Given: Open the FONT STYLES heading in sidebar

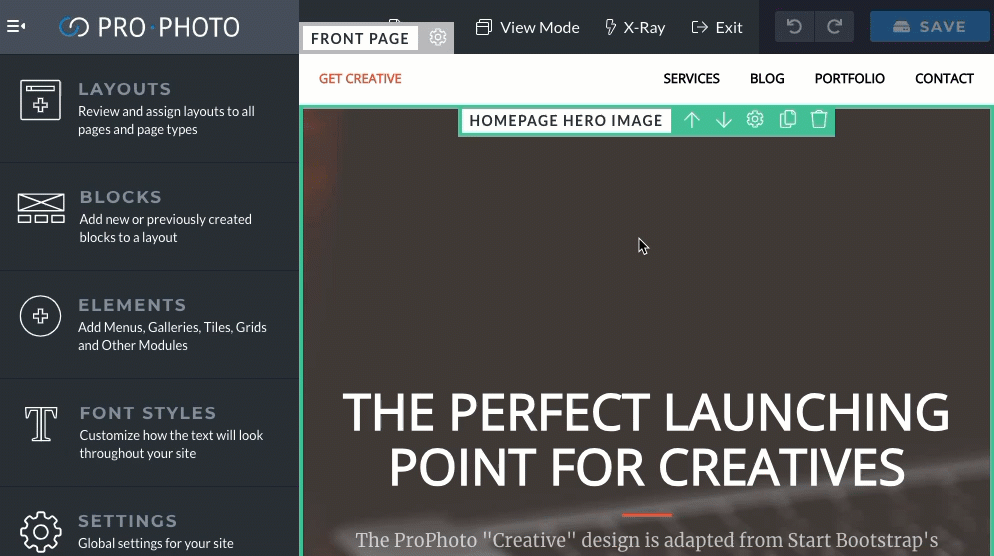Looking at the screenshot, I should point(148,413).
